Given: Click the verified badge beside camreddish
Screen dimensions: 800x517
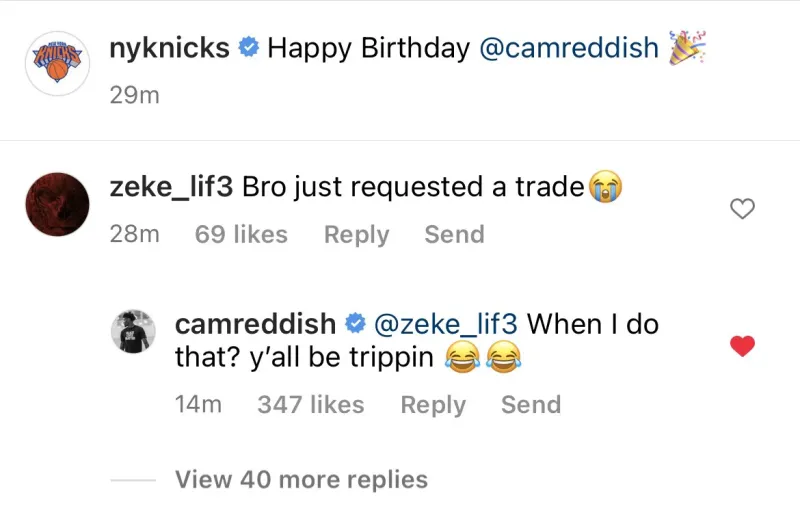Looking at the screenshot, I should point(354,324).
